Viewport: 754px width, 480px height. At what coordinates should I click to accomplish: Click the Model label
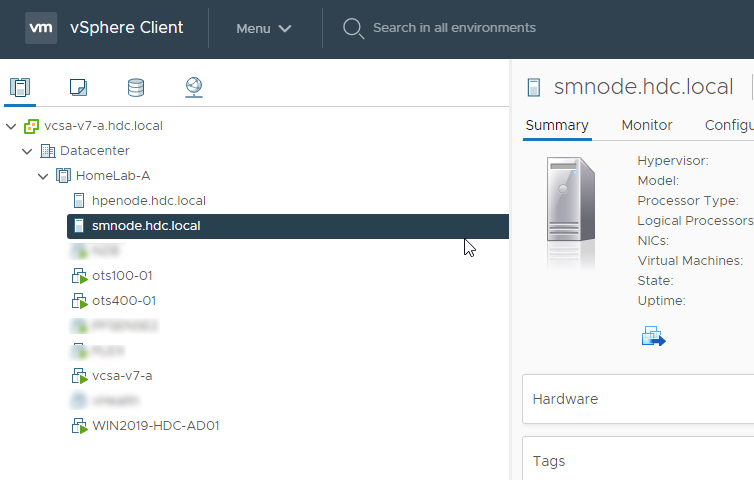point(658,181)
